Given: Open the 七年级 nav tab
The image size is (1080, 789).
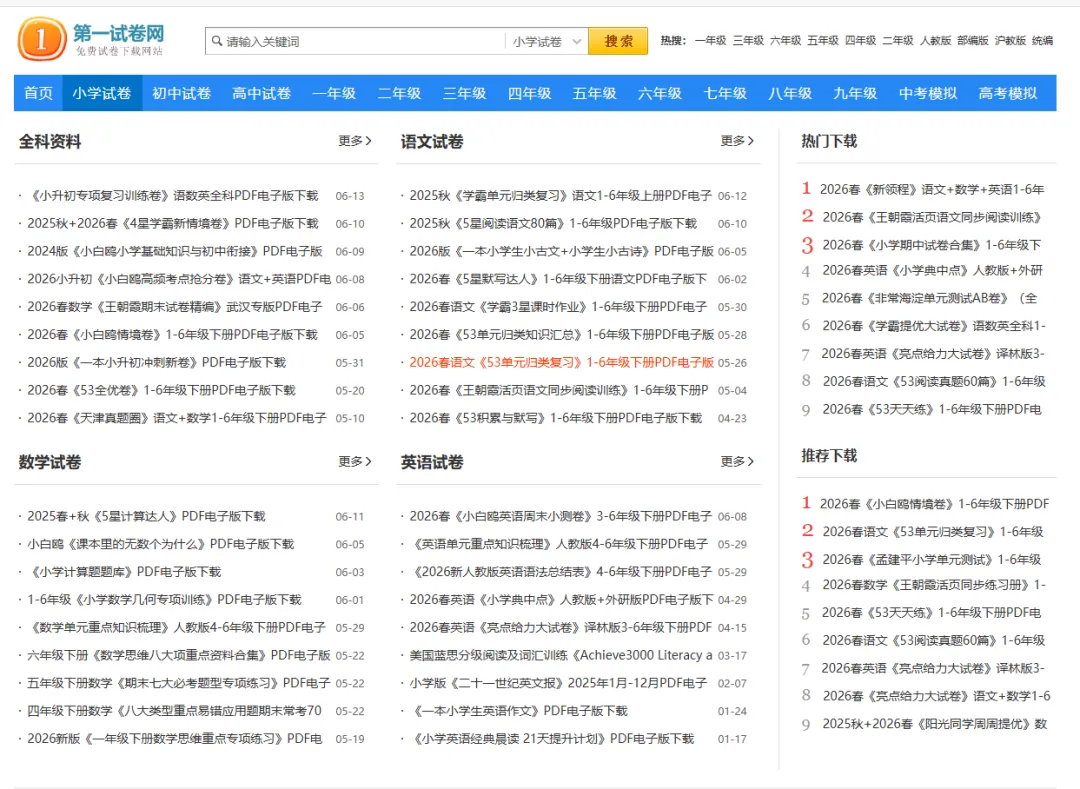Looking at the screenshot, I should (x=725, y=93).
